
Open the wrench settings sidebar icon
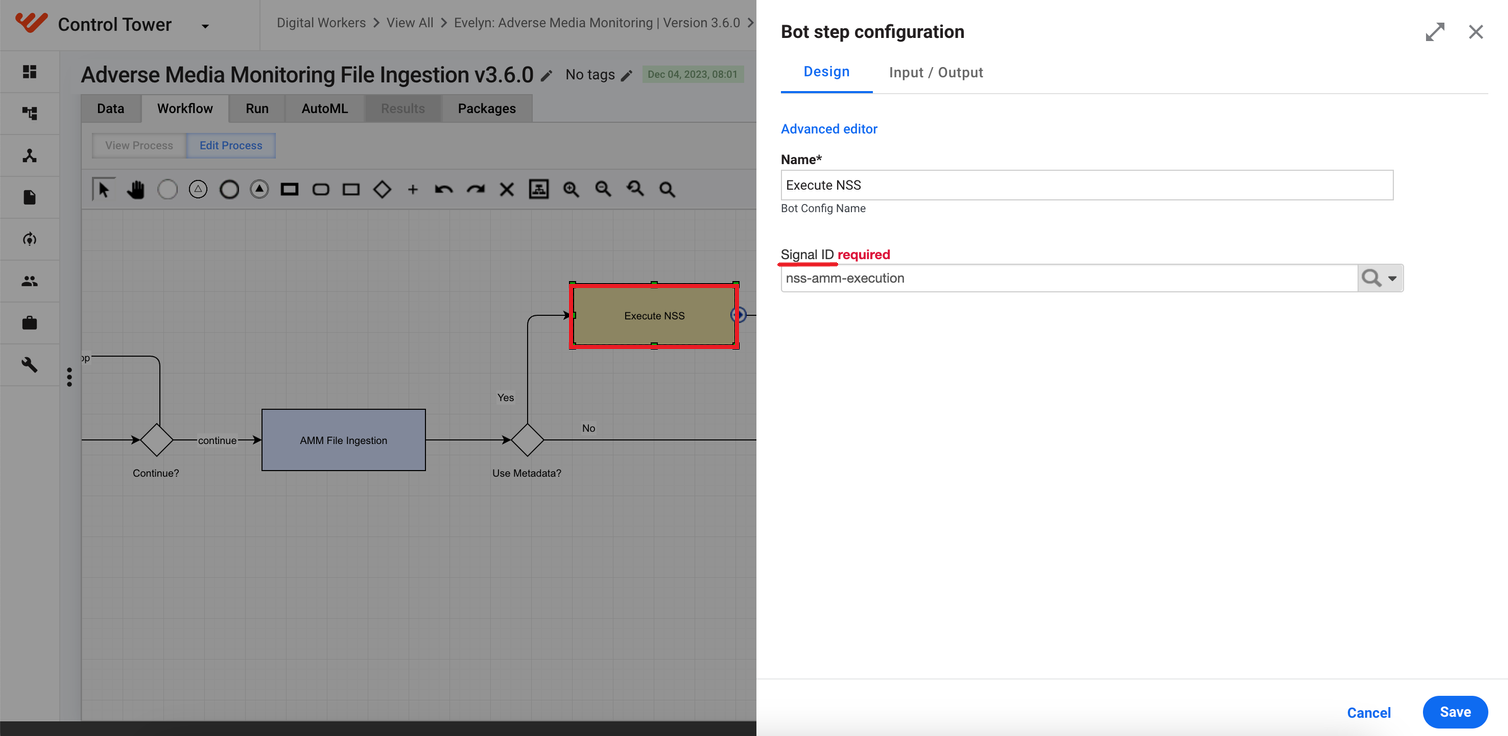30,365
